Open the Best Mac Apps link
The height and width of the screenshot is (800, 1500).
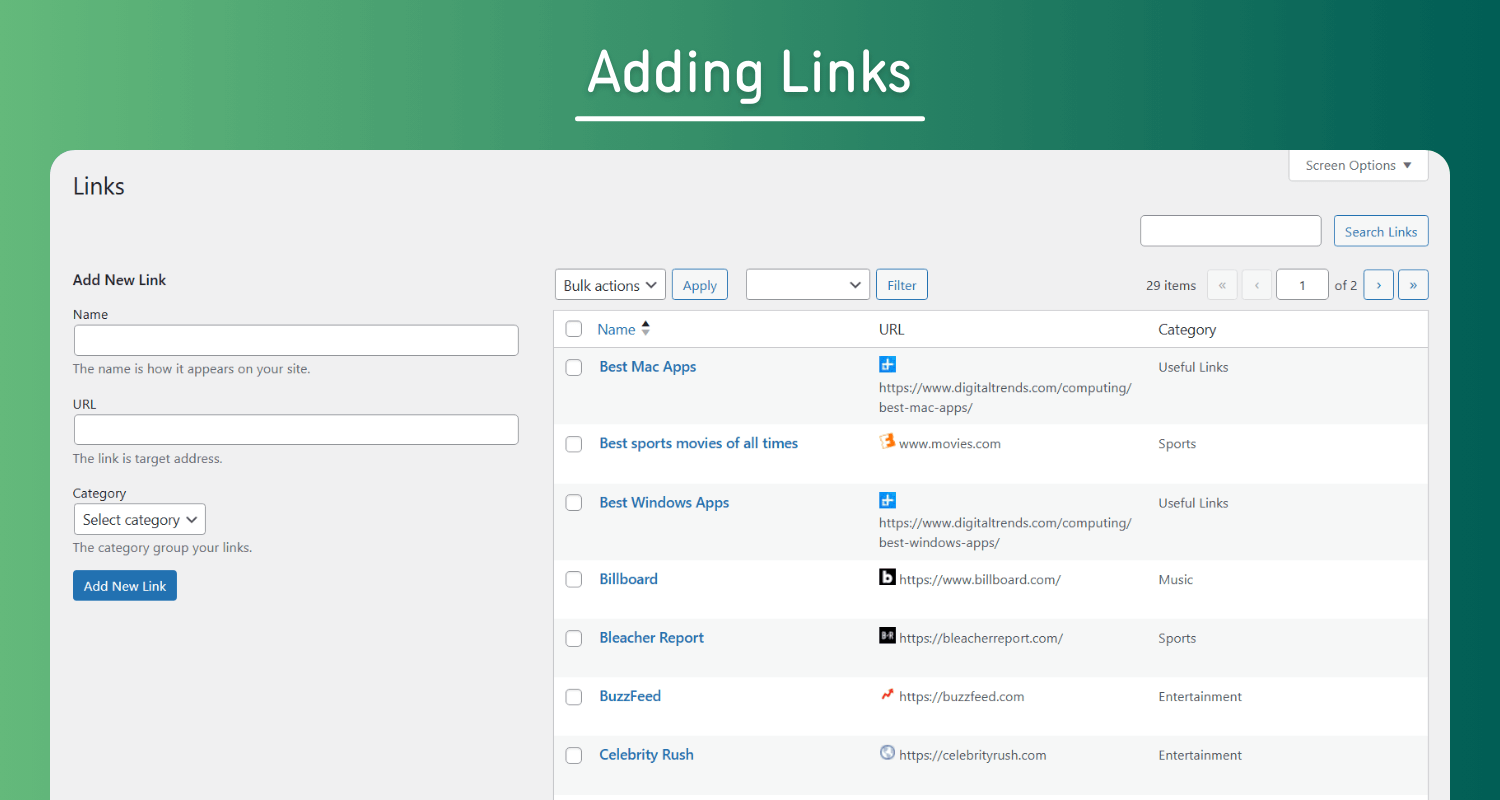648,367
